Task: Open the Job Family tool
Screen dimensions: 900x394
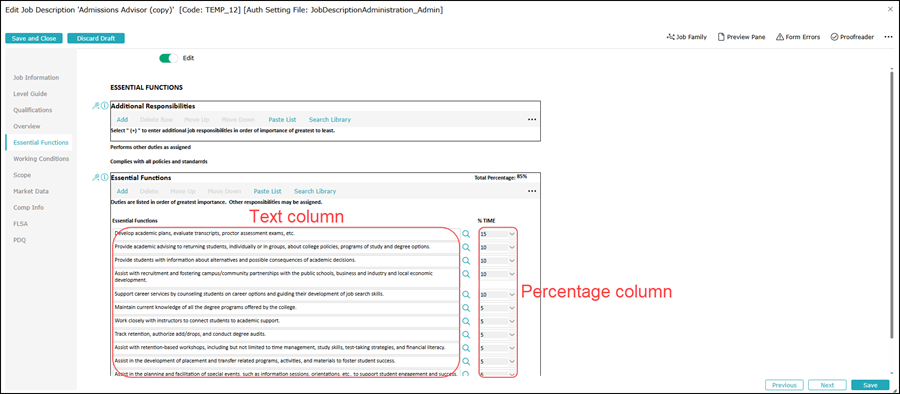Action: tap(686, 37)
